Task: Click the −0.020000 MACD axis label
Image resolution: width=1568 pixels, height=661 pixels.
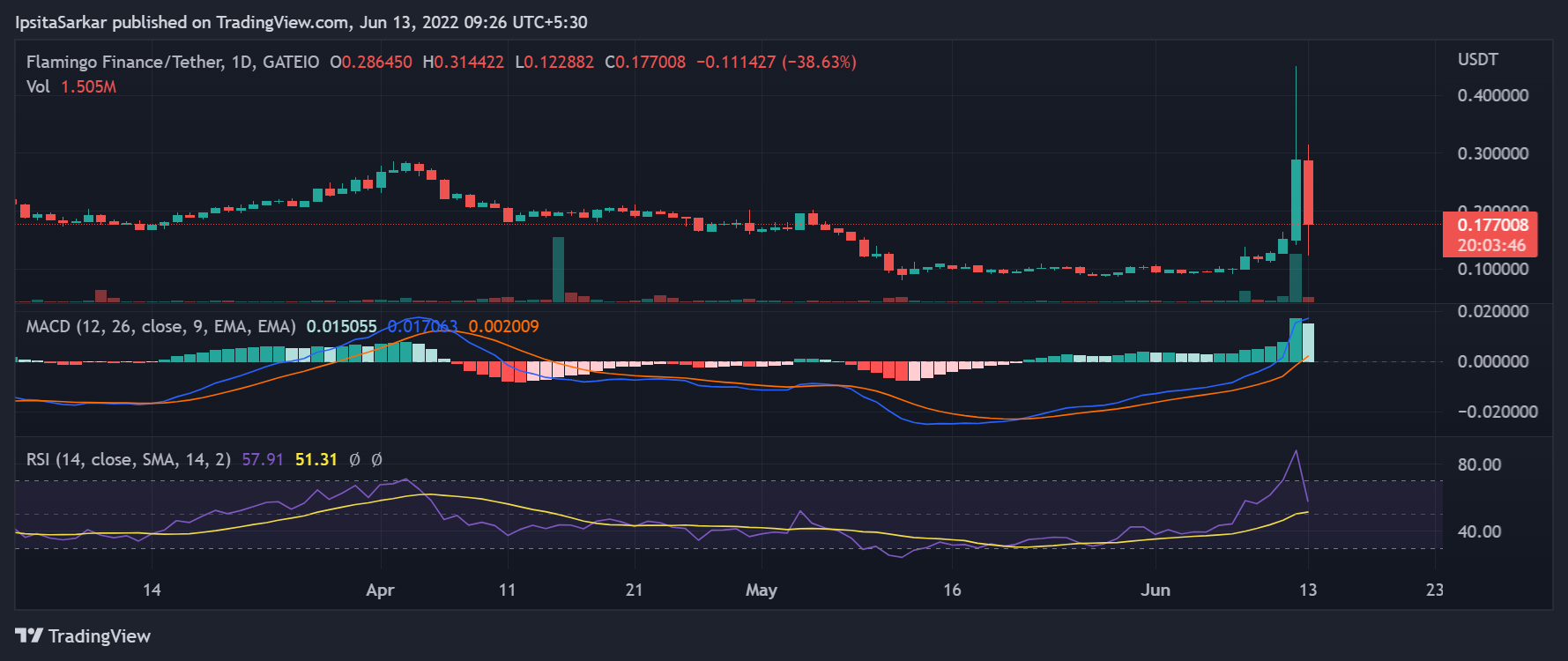Action: pyautogui.click(x=1497, y=412)
